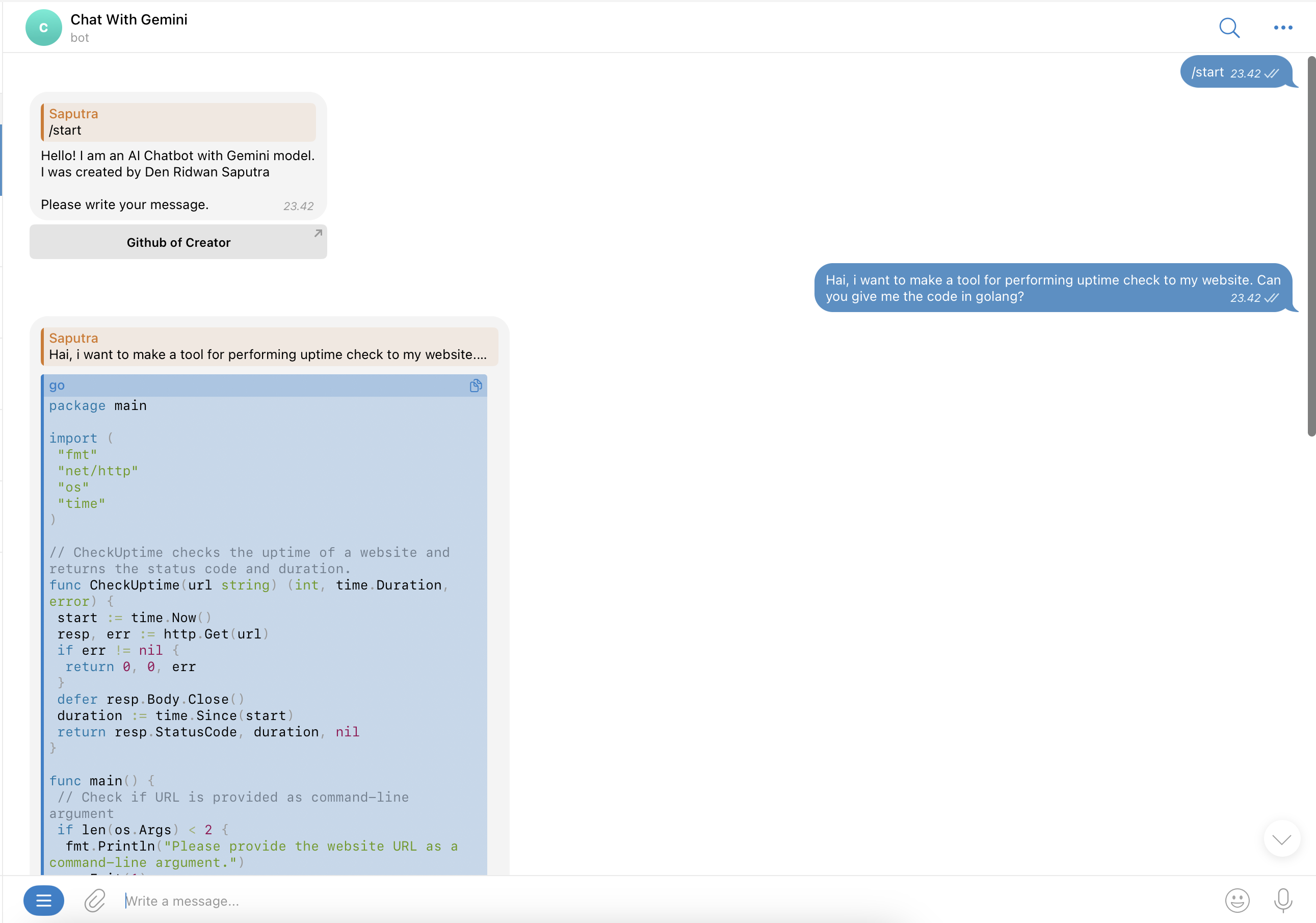The height and width of the screenshot is (923, 1316).
Task: Start voice message recording
Action: 1283,901
